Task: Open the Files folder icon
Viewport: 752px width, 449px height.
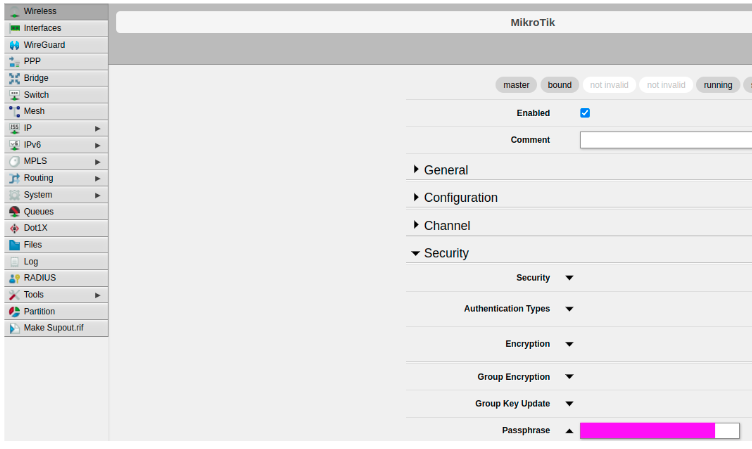Action: tap(14, 245)
